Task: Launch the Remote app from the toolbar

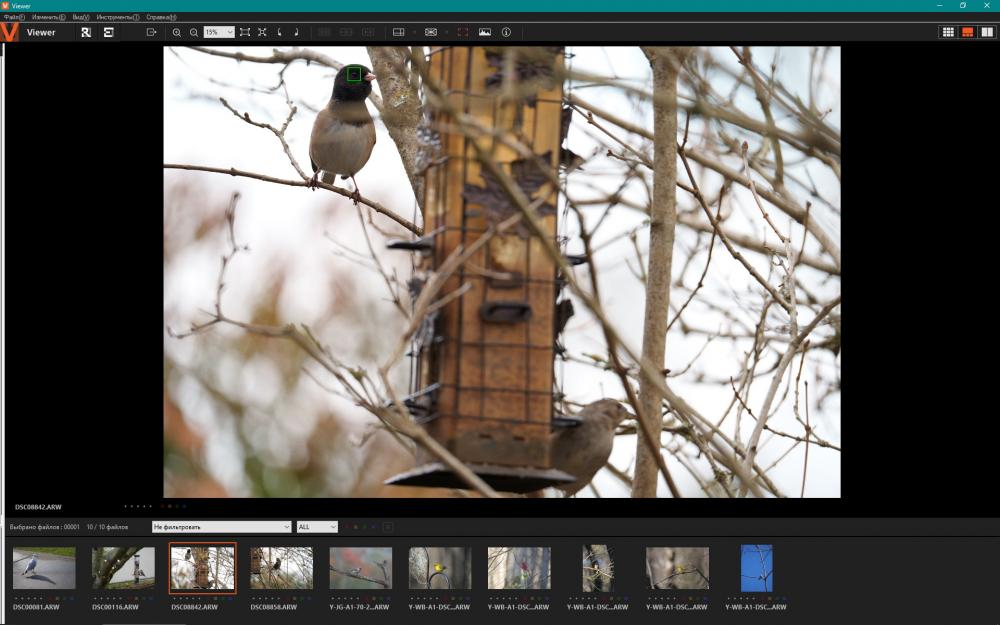Action: (x=86, y=32)
